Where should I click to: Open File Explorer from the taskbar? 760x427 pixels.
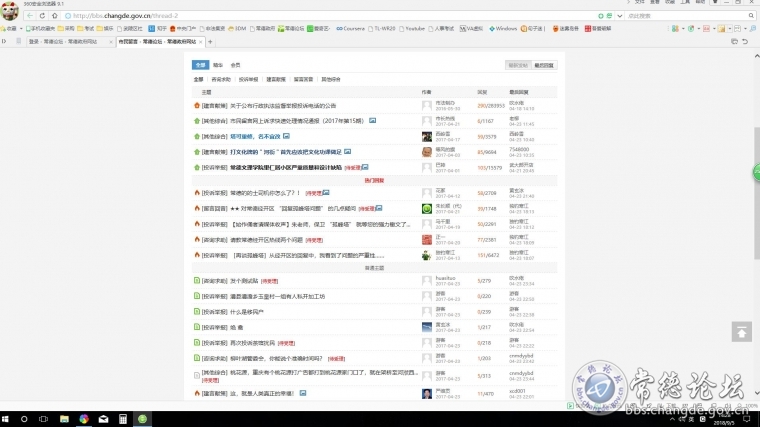pos(64,419)
